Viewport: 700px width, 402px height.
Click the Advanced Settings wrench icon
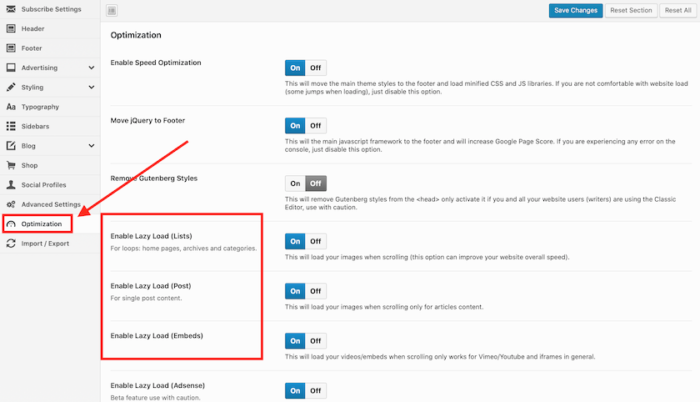(x=11, y=204)
